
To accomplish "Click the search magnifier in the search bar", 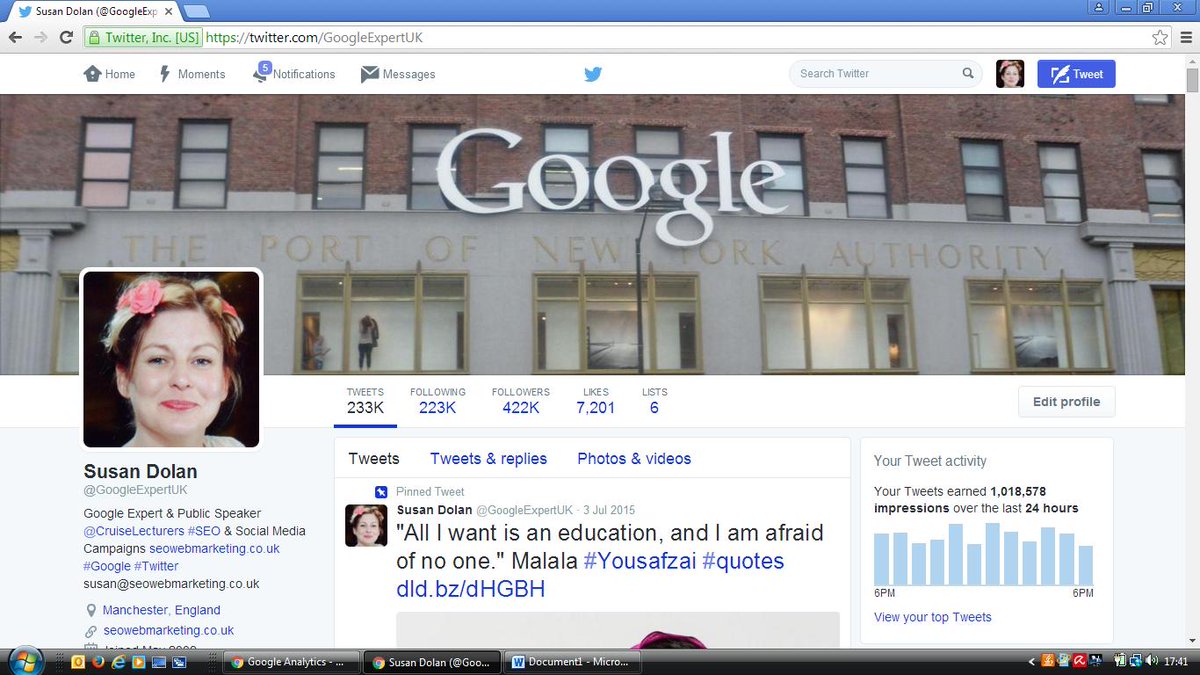I will pos(967,73).
